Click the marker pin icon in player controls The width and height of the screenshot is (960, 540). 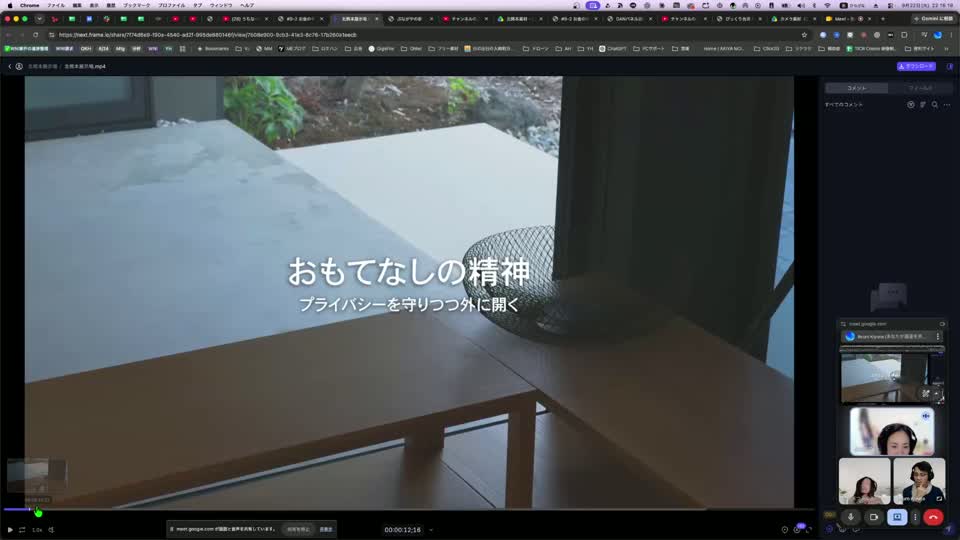[784, 530]
